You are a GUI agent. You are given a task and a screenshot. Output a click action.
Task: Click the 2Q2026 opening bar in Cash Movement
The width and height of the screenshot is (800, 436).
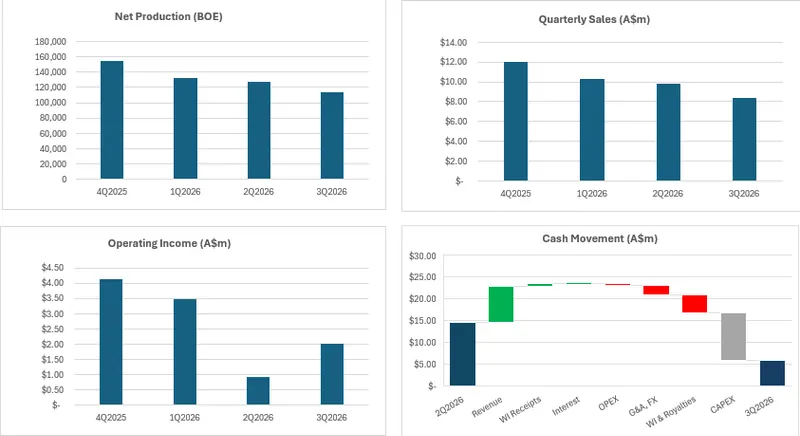[462, 354]
